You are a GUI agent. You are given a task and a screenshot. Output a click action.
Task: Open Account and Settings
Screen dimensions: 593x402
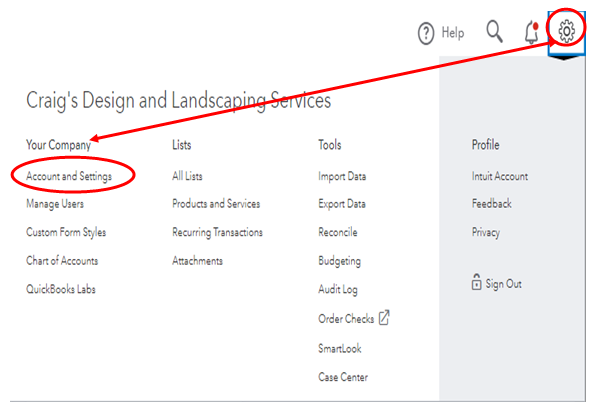click(x=69, y=176)
